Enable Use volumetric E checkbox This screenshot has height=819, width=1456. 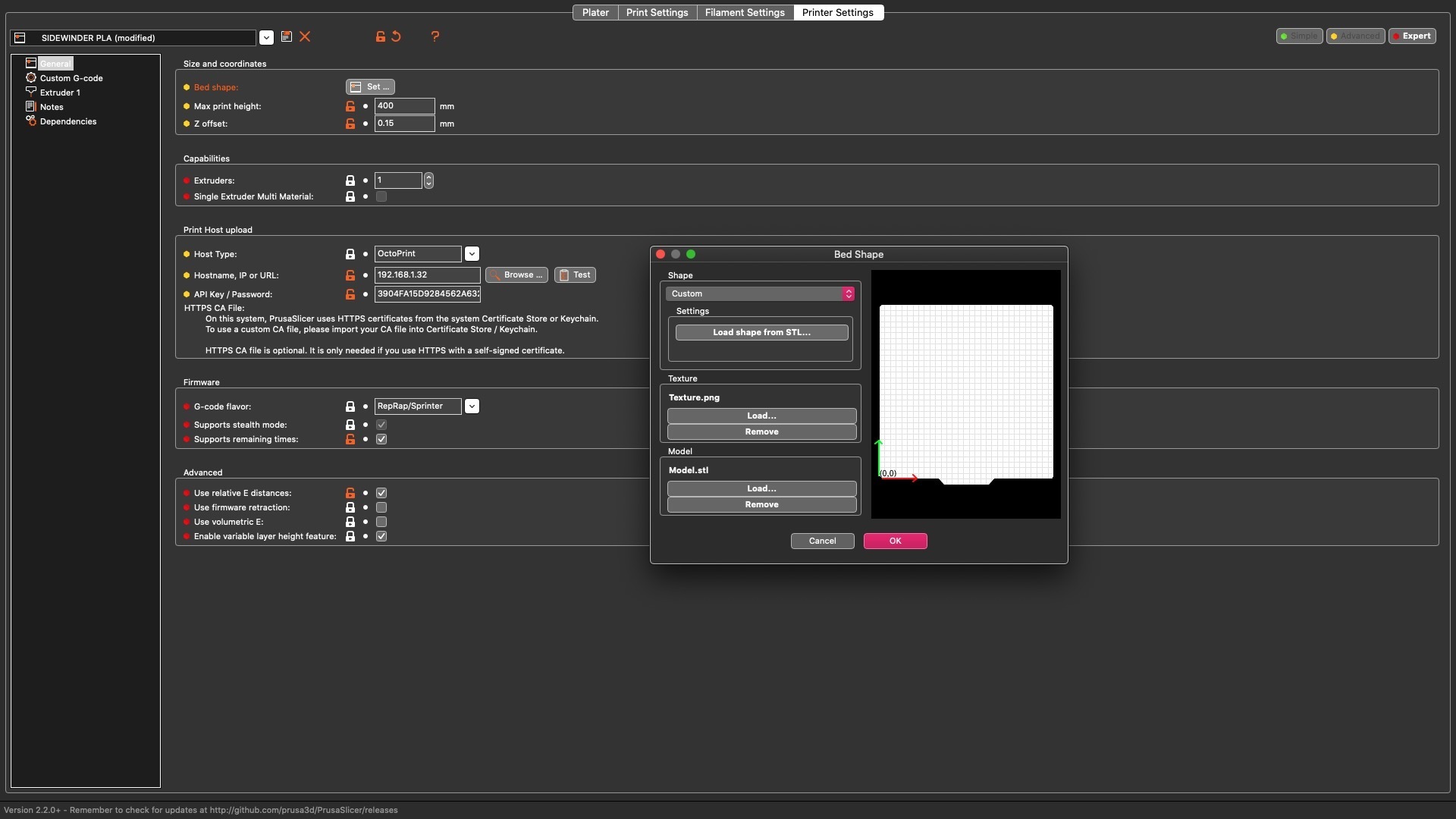(381, 522)
